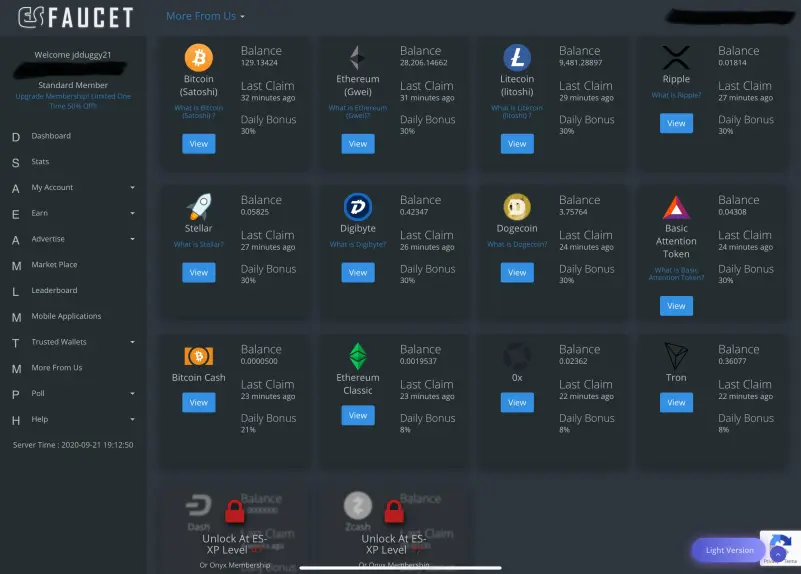Click the Server Time text
Screen dimensions: 801x574
coord(73,445)
